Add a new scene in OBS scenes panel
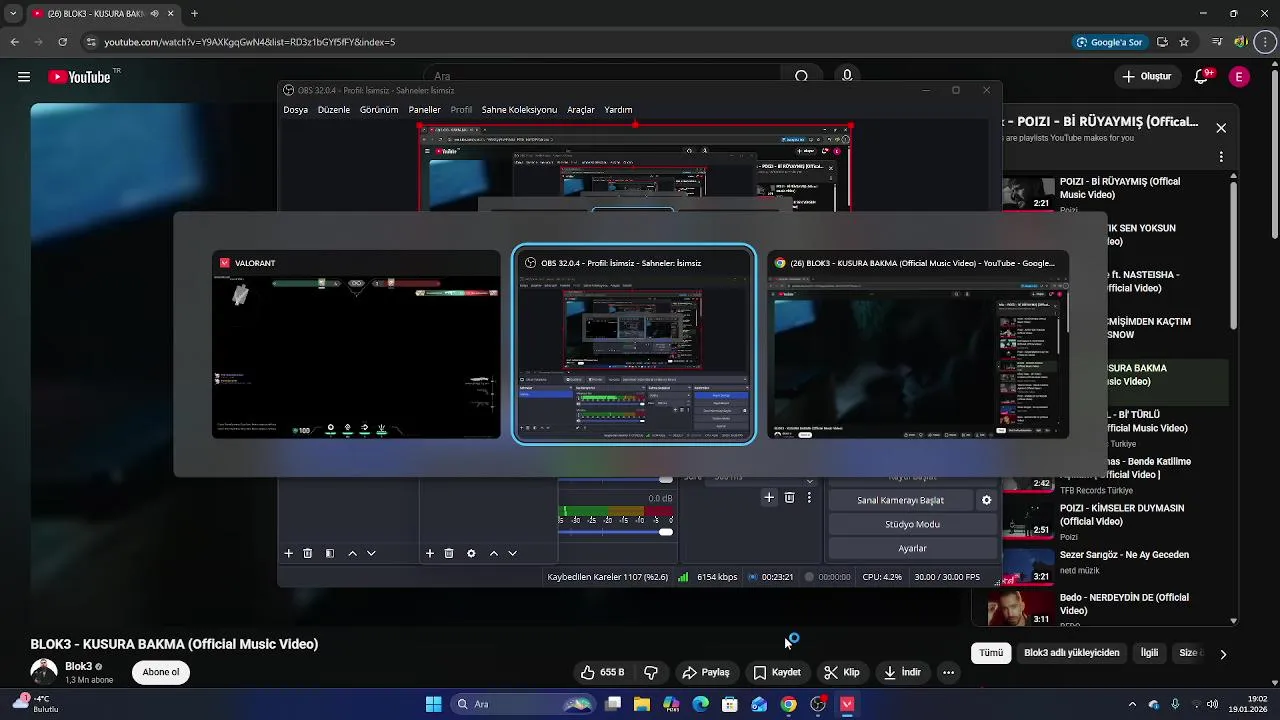The height and width of the screenshot is (720, 1280). point(288,553)
